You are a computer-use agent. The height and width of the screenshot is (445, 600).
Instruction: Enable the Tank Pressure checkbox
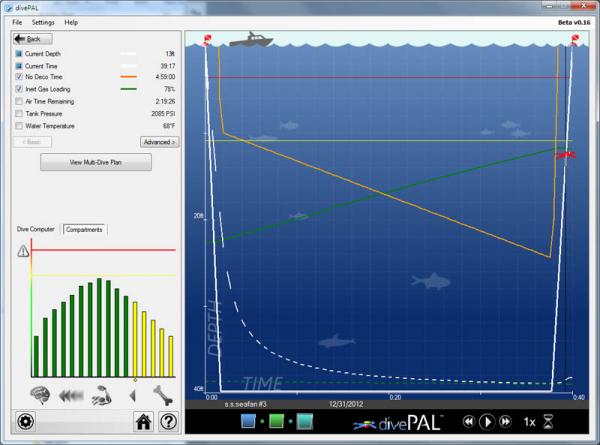tap(19, 114)
